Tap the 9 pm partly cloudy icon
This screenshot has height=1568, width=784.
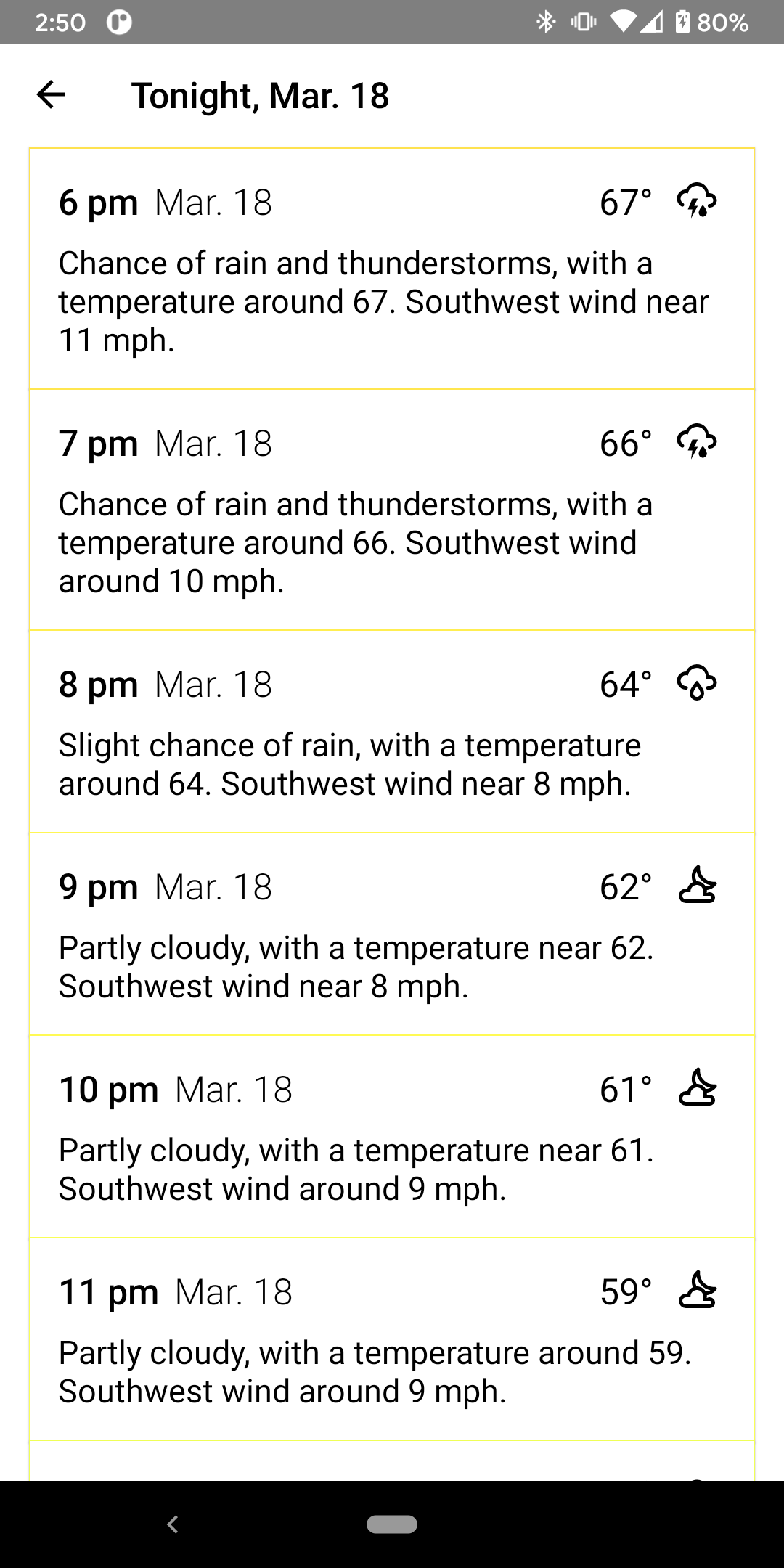(697, 885)
